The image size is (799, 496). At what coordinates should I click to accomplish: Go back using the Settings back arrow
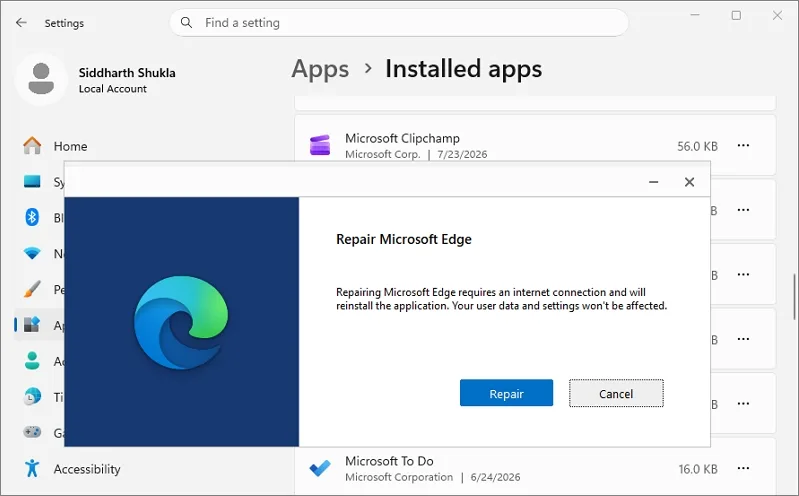tap(21, 22)
